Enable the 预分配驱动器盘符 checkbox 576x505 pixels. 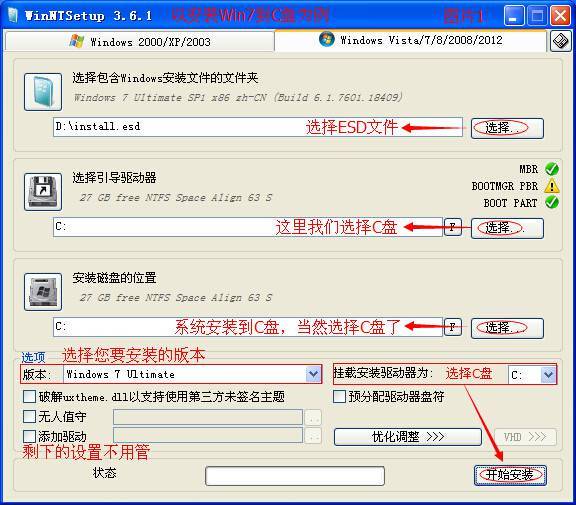(339, 397)
